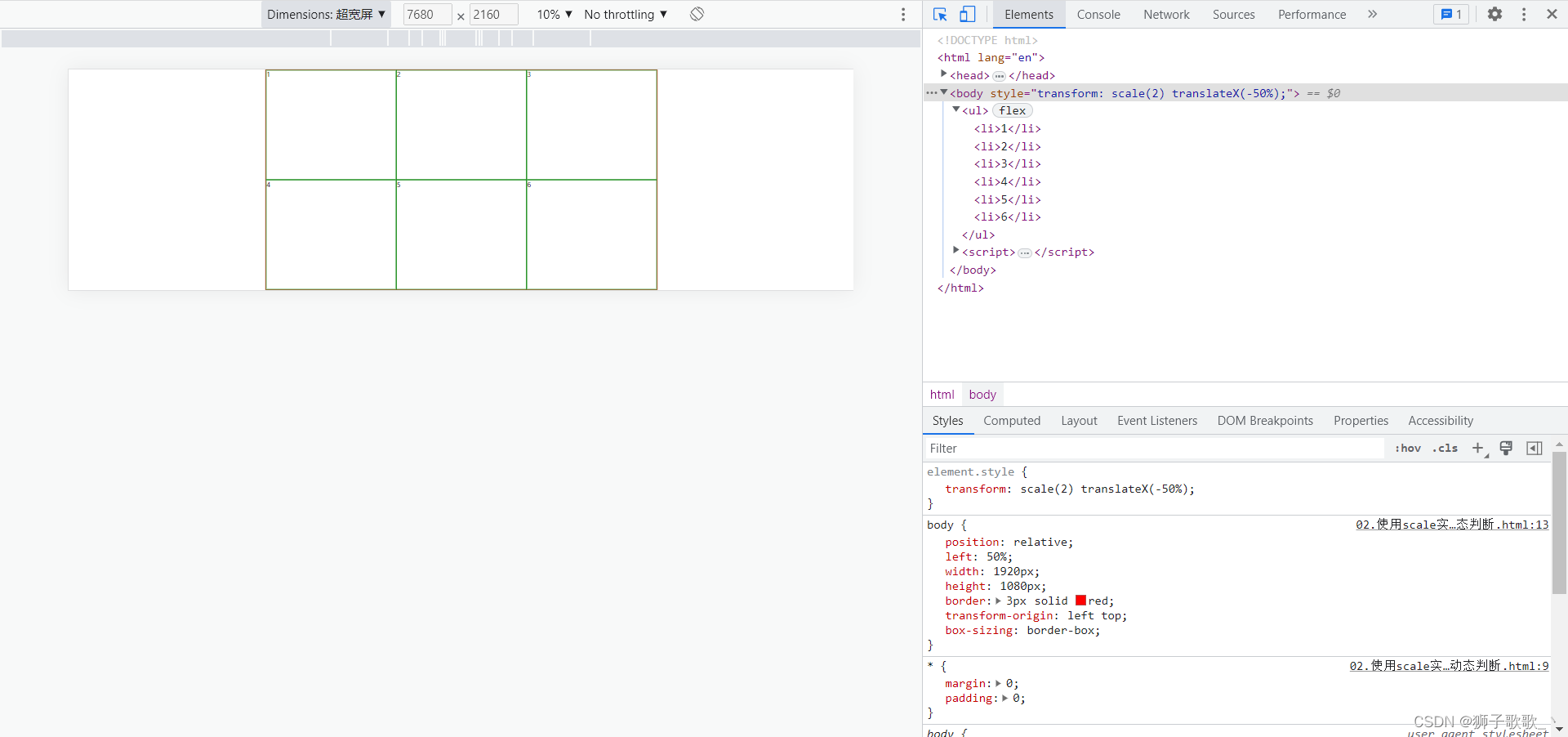
Task: Switch to the Console tab
Action: coord(1098,15)
